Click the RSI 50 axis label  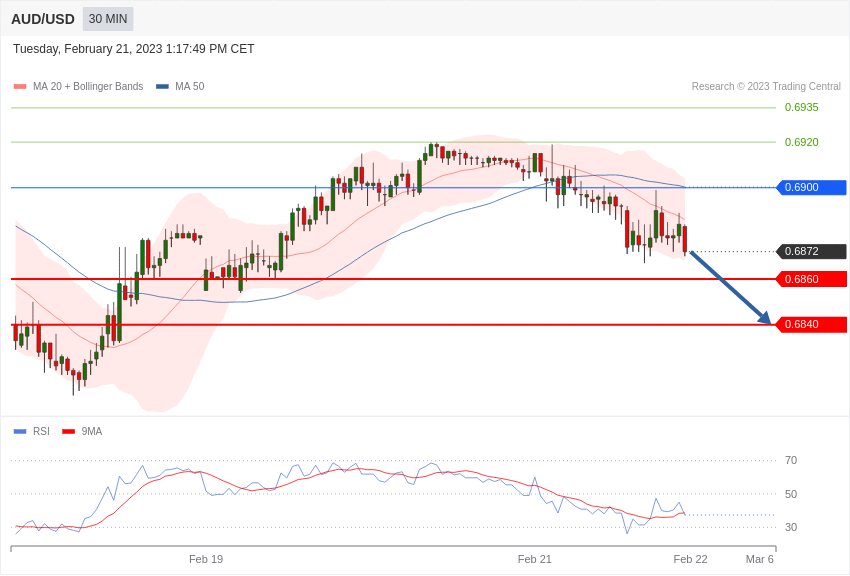791,494
